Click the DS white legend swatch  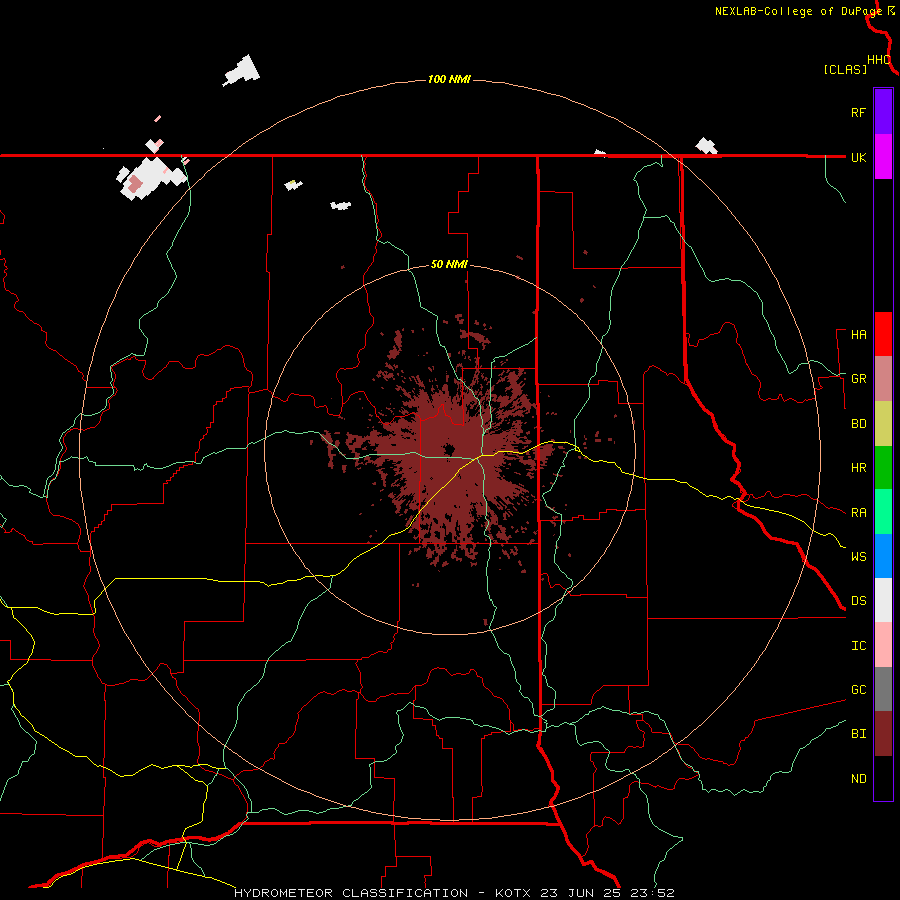pos(883,600)
